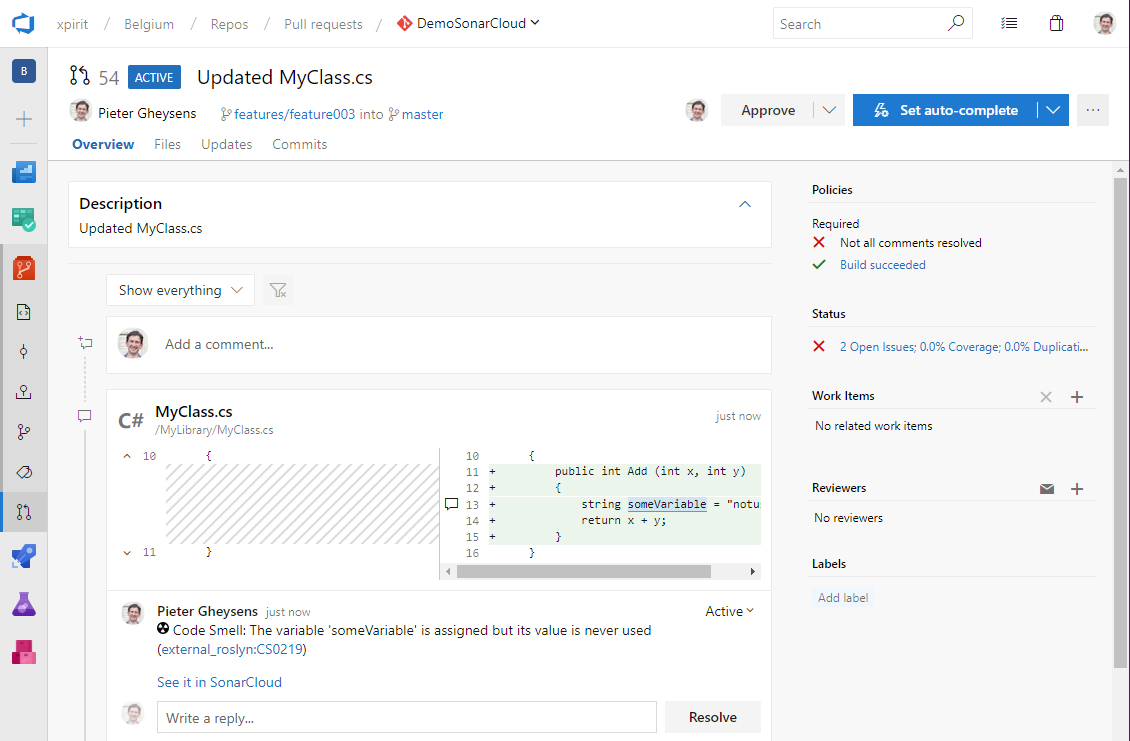Change the comment Active status dropdown
The height and width of the screenshot is (741, 1130).
click(729, 611)
